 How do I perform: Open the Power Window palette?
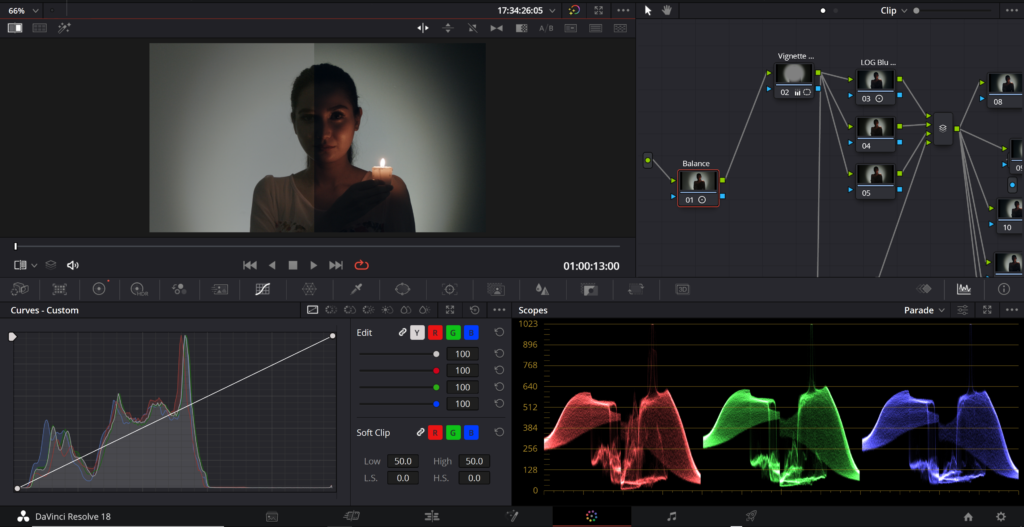coord(403,289)
